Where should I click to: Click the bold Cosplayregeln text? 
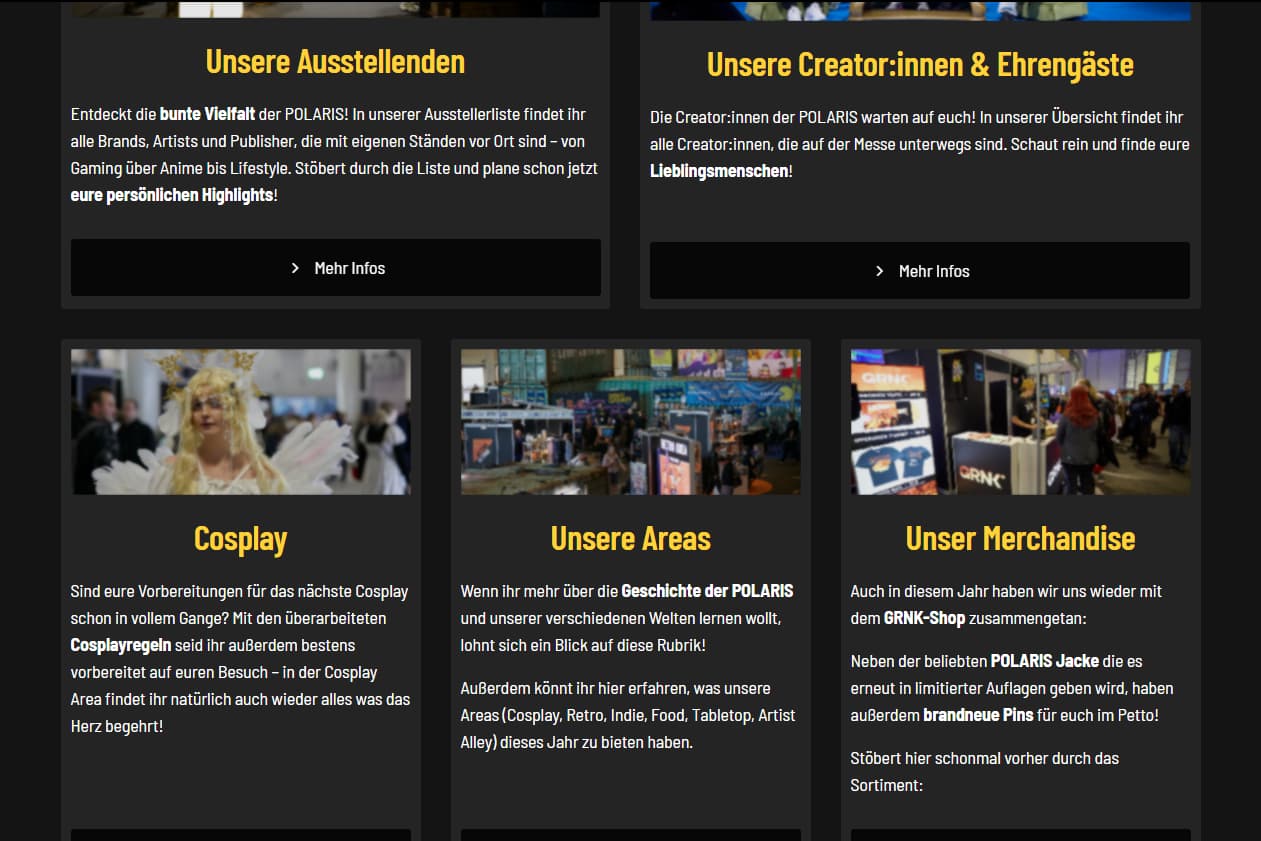pyautogui.click(x=121, y=645)
